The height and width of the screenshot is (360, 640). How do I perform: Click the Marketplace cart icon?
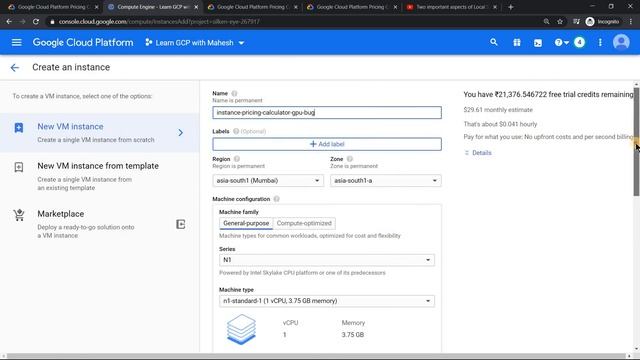point(19,215)
